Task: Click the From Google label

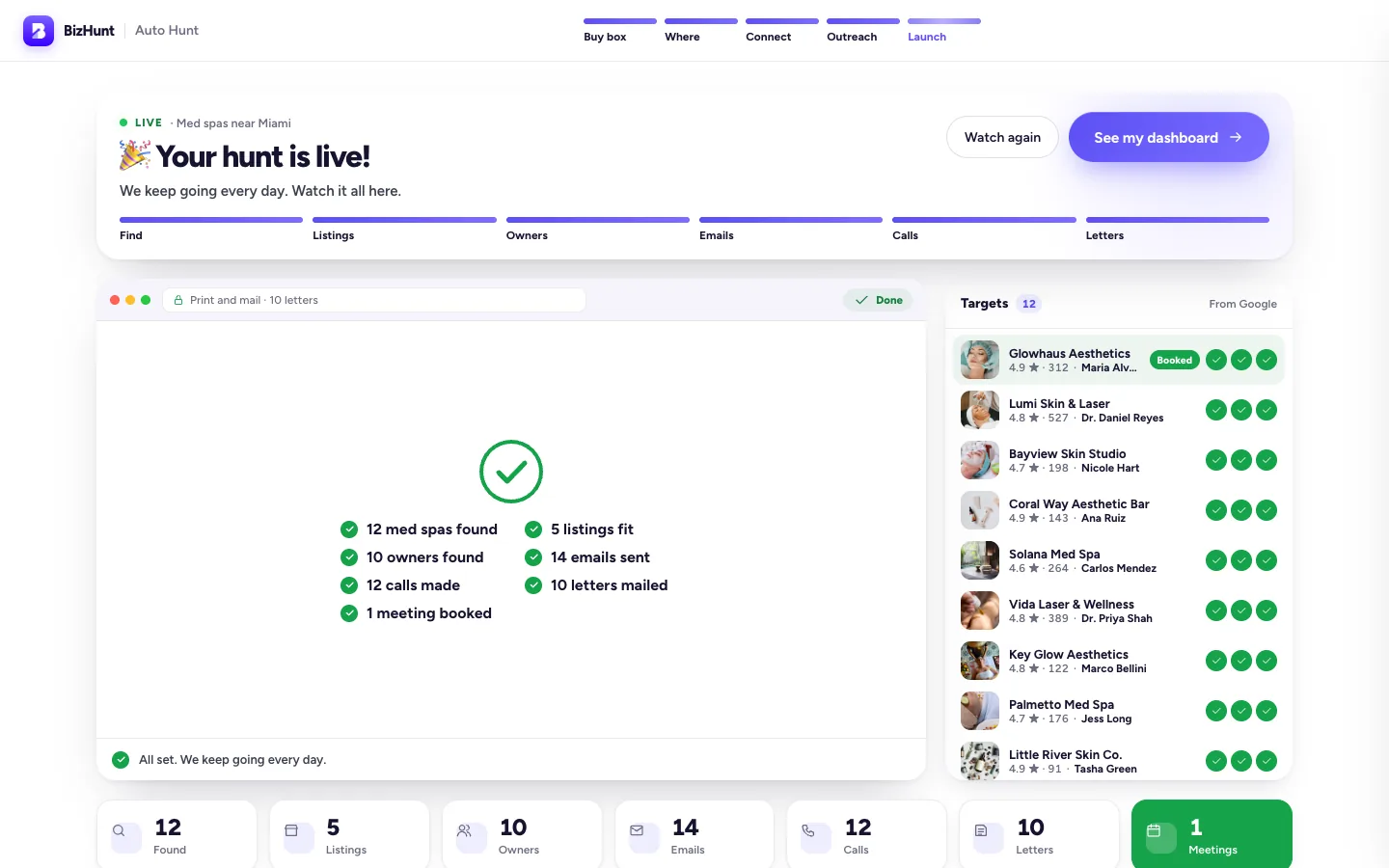Action: (x=1242, y=304)
